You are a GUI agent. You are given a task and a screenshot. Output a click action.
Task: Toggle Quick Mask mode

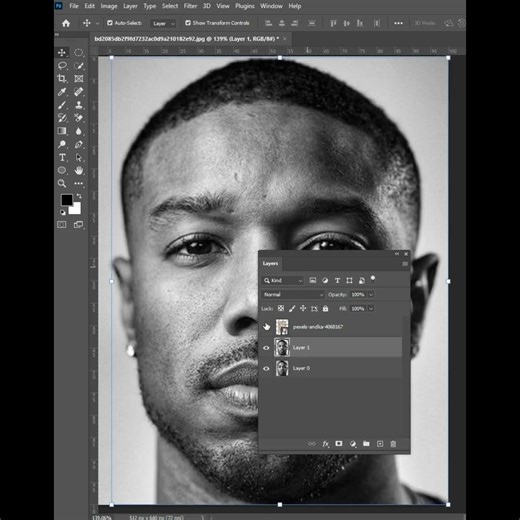[62, 225]
